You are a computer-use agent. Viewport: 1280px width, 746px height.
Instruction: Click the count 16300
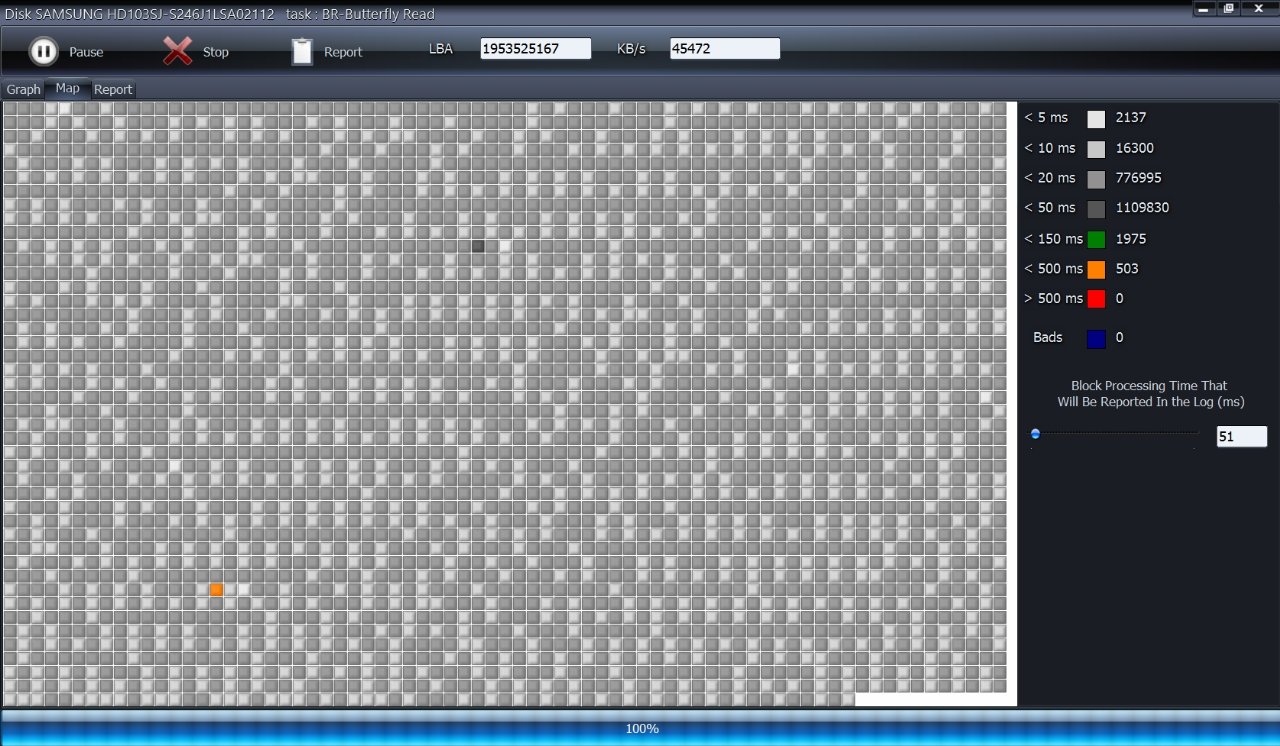click(1135, 148)
